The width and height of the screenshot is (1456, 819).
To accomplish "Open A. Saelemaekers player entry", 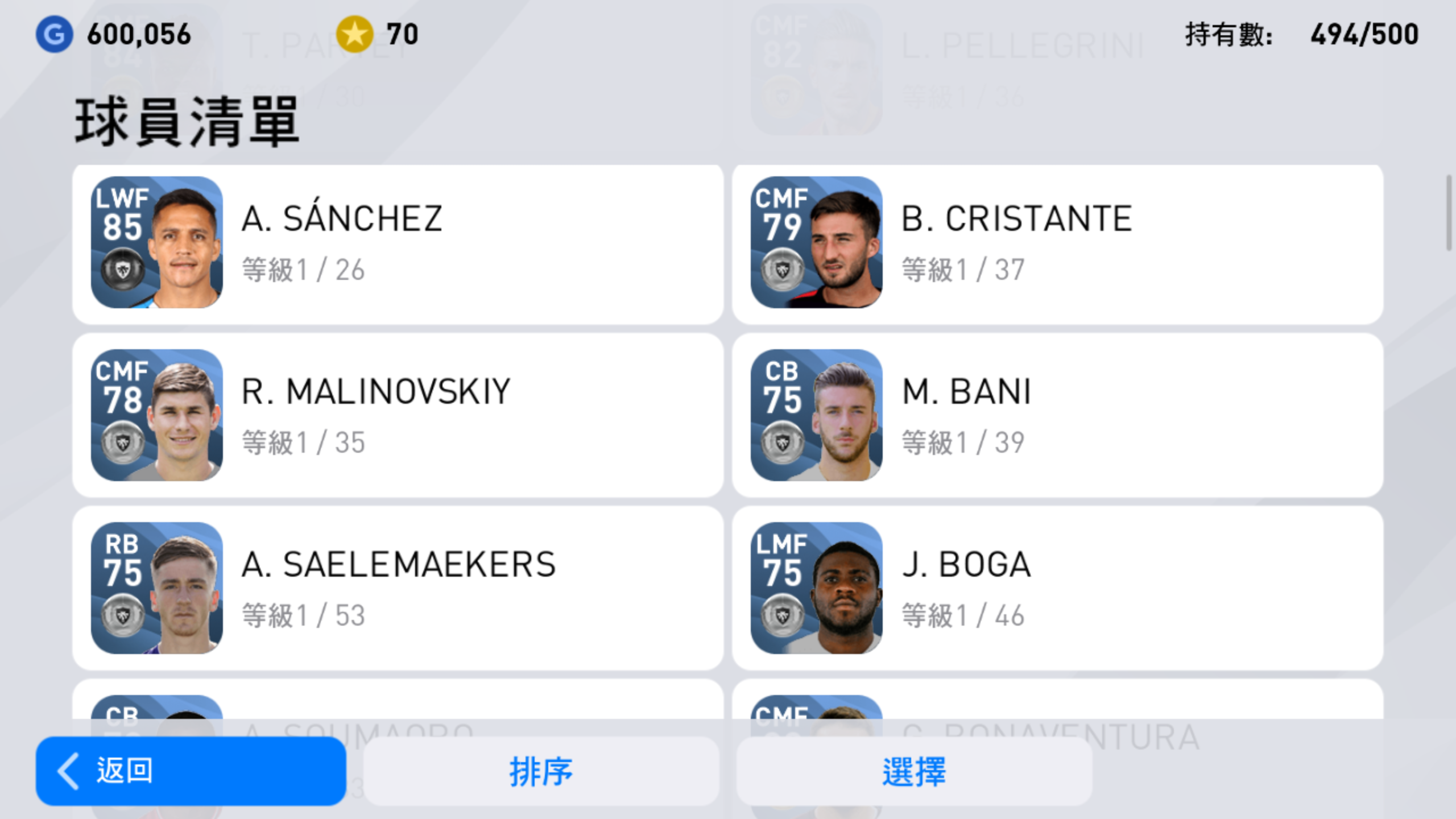I will [398, 588].
